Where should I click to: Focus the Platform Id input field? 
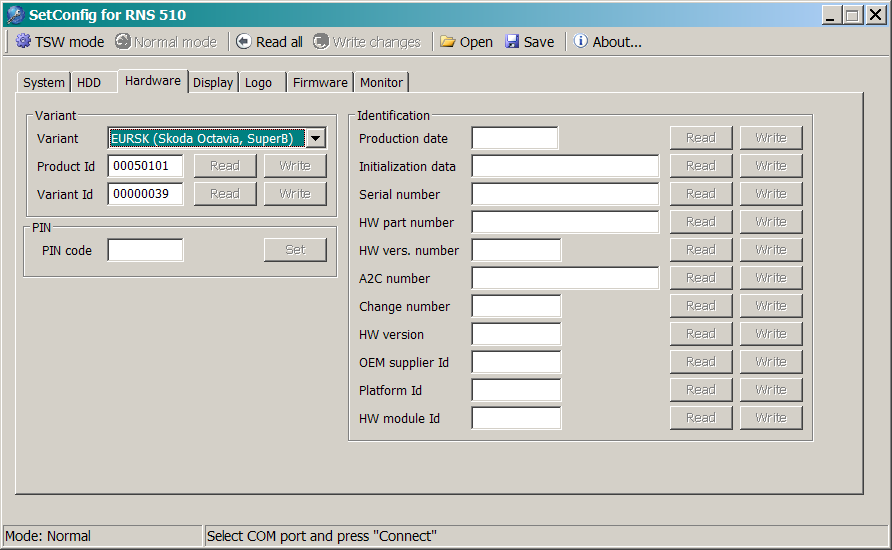[517, 390]
